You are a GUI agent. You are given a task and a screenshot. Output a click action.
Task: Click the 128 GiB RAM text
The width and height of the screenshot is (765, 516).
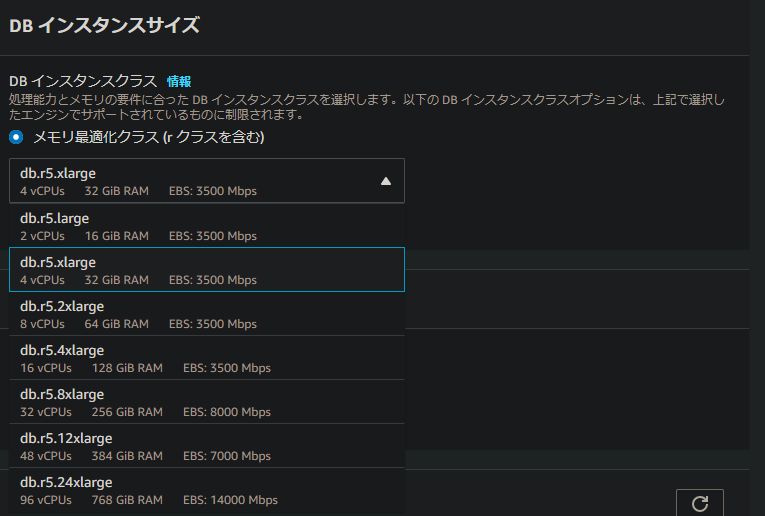[127, 368]
